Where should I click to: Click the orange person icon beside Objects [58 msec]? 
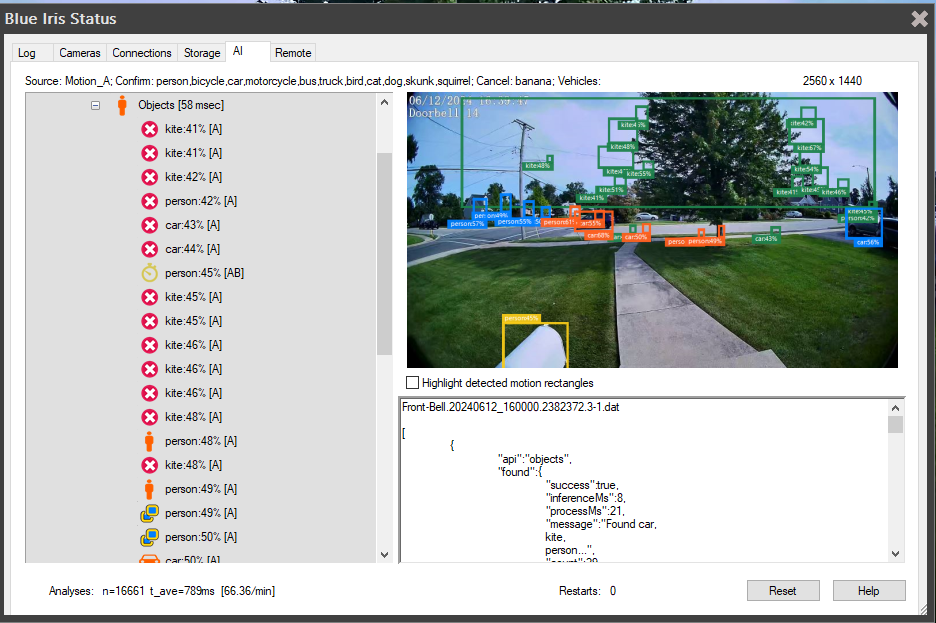pyautogui.click(x=122, y=105)
